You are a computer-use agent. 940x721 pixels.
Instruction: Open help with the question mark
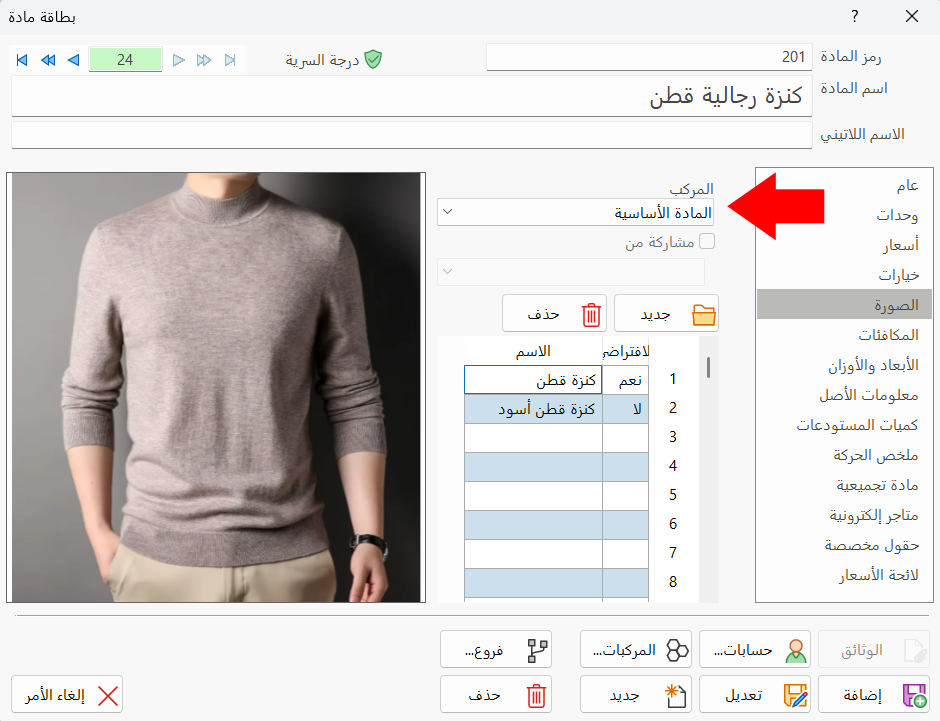click(x=855, y=16)
